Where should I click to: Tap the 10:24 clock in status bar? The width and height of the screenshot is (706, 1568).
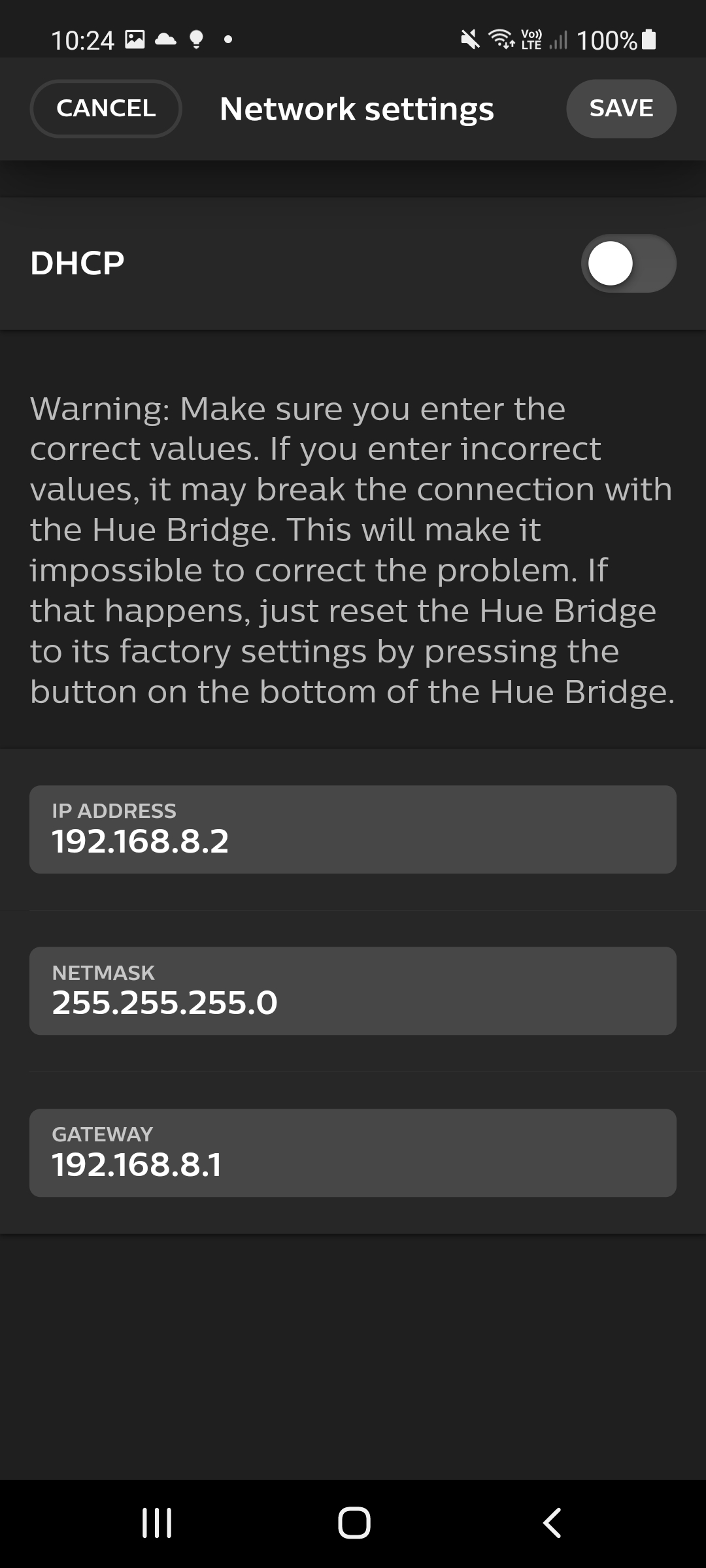[x=83, y=41]
